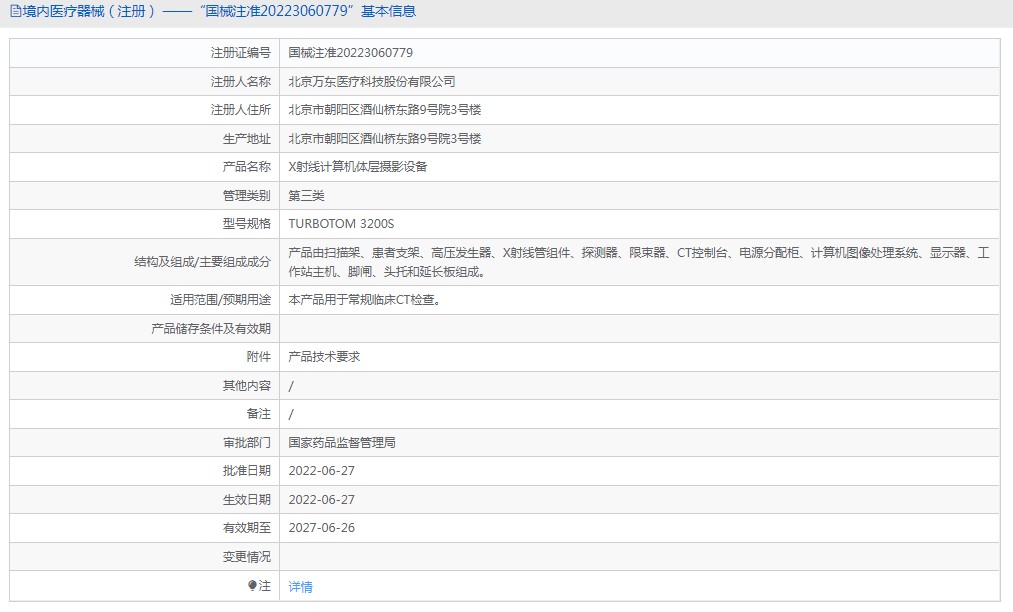Click the 生效日期 label
This screenshot has height=612, width=1013.
(x=246, y=500)
